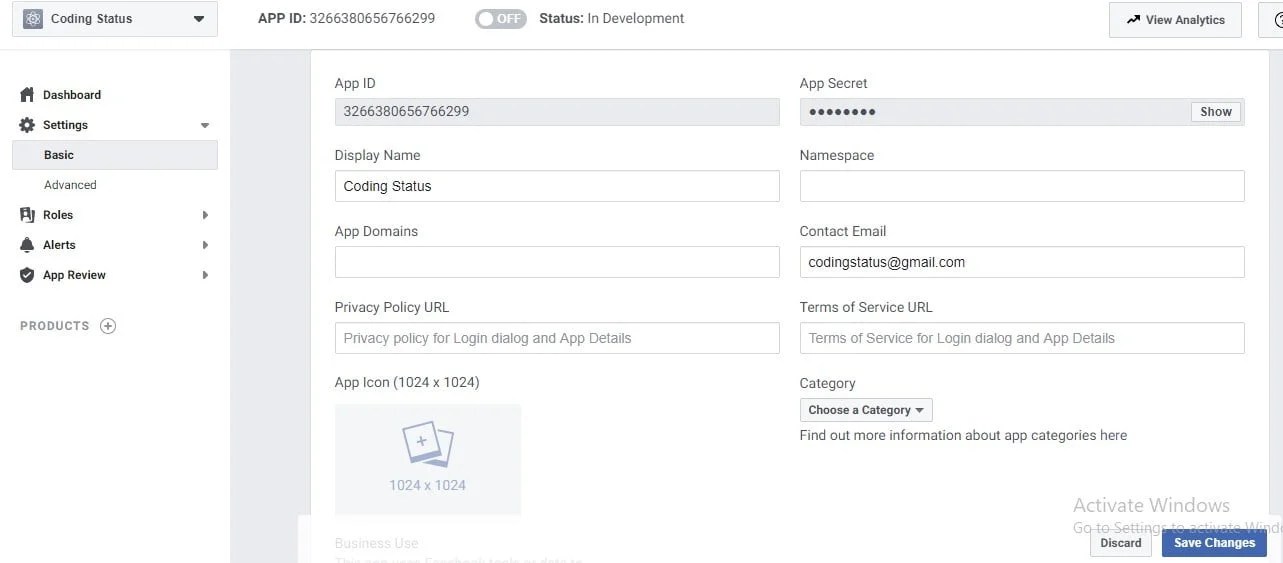Click the App Review menu label
This screenshot has height=563, width=1283.
[74, 275]
